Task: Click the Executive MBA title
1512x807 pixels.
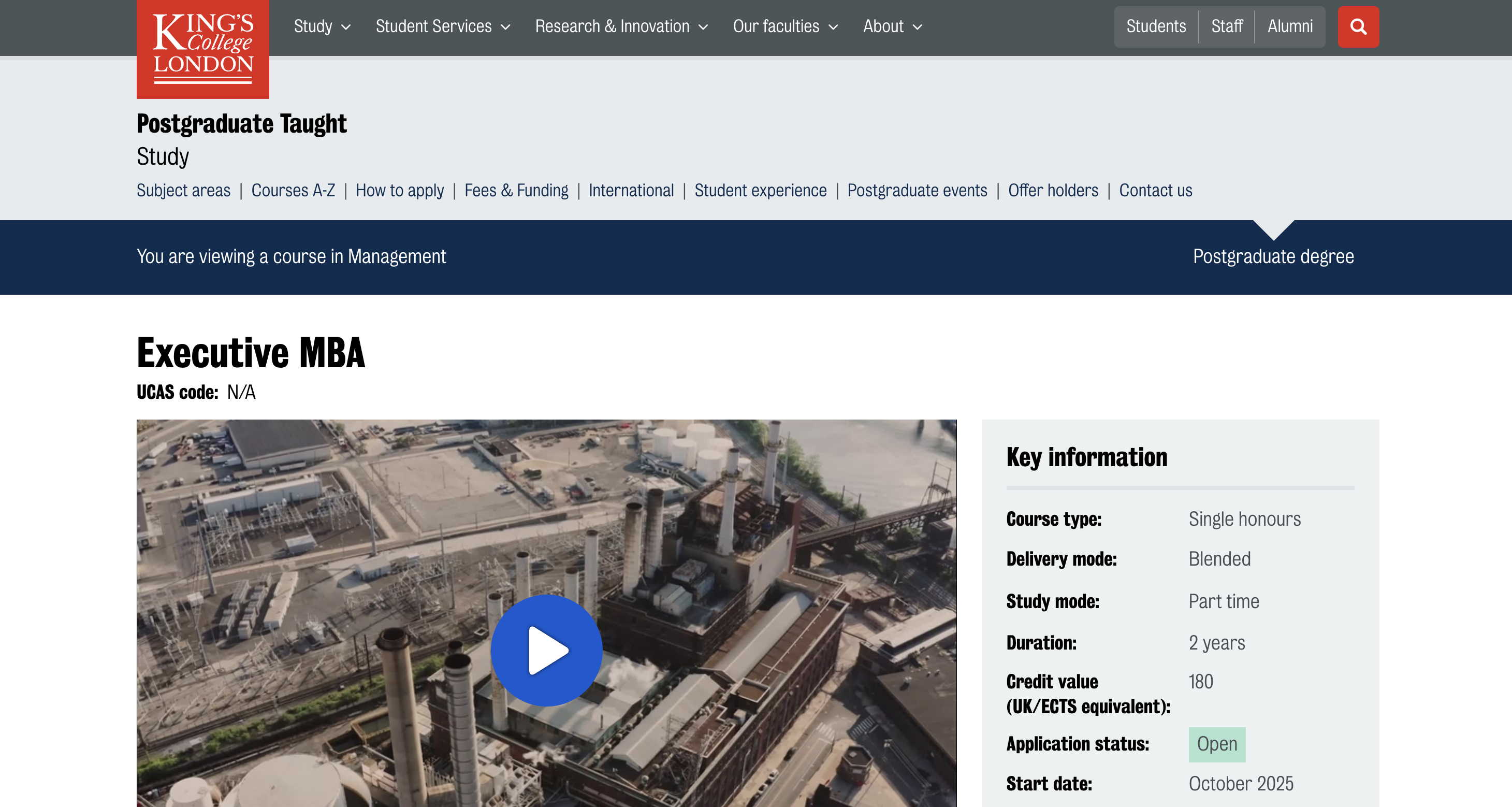Action: point(251,353)
